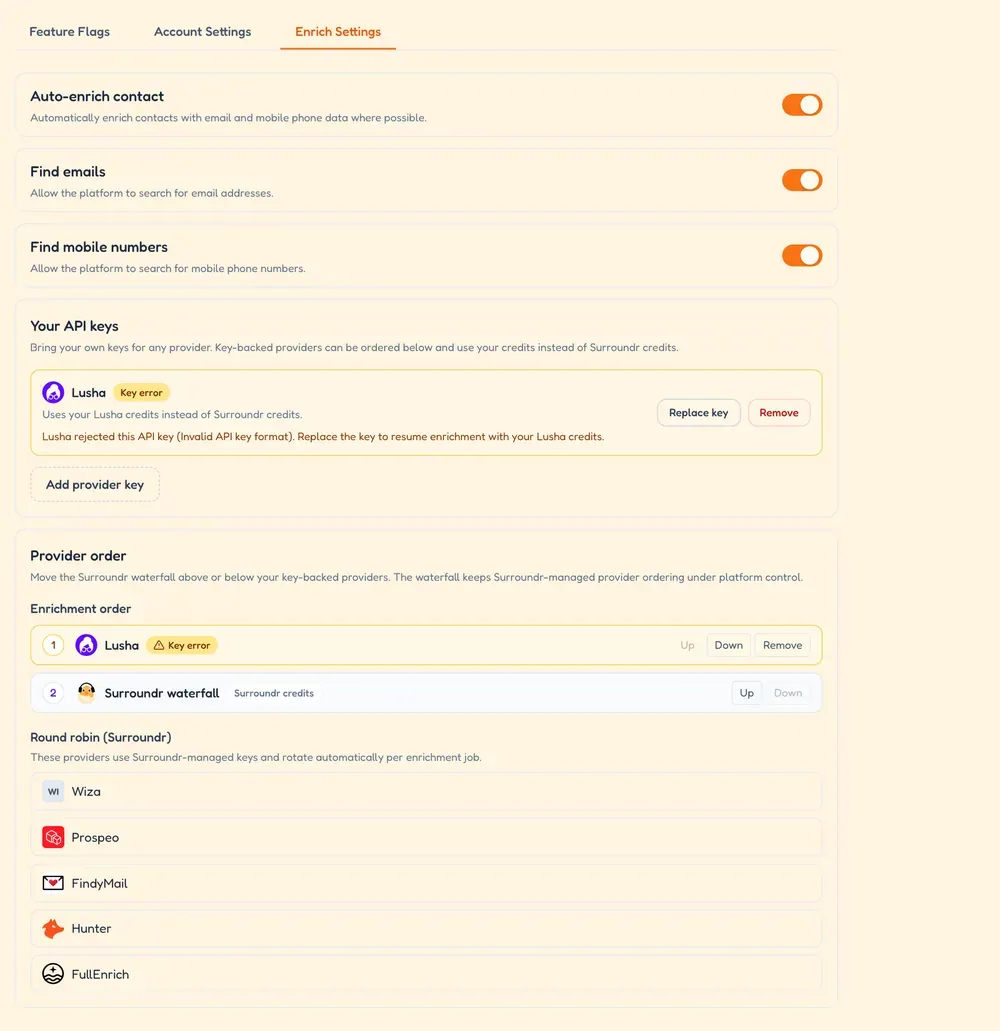The height and width of the screenshot is (1031, 1000).
Task: Click Add provider key button
Action: point(95,485)
